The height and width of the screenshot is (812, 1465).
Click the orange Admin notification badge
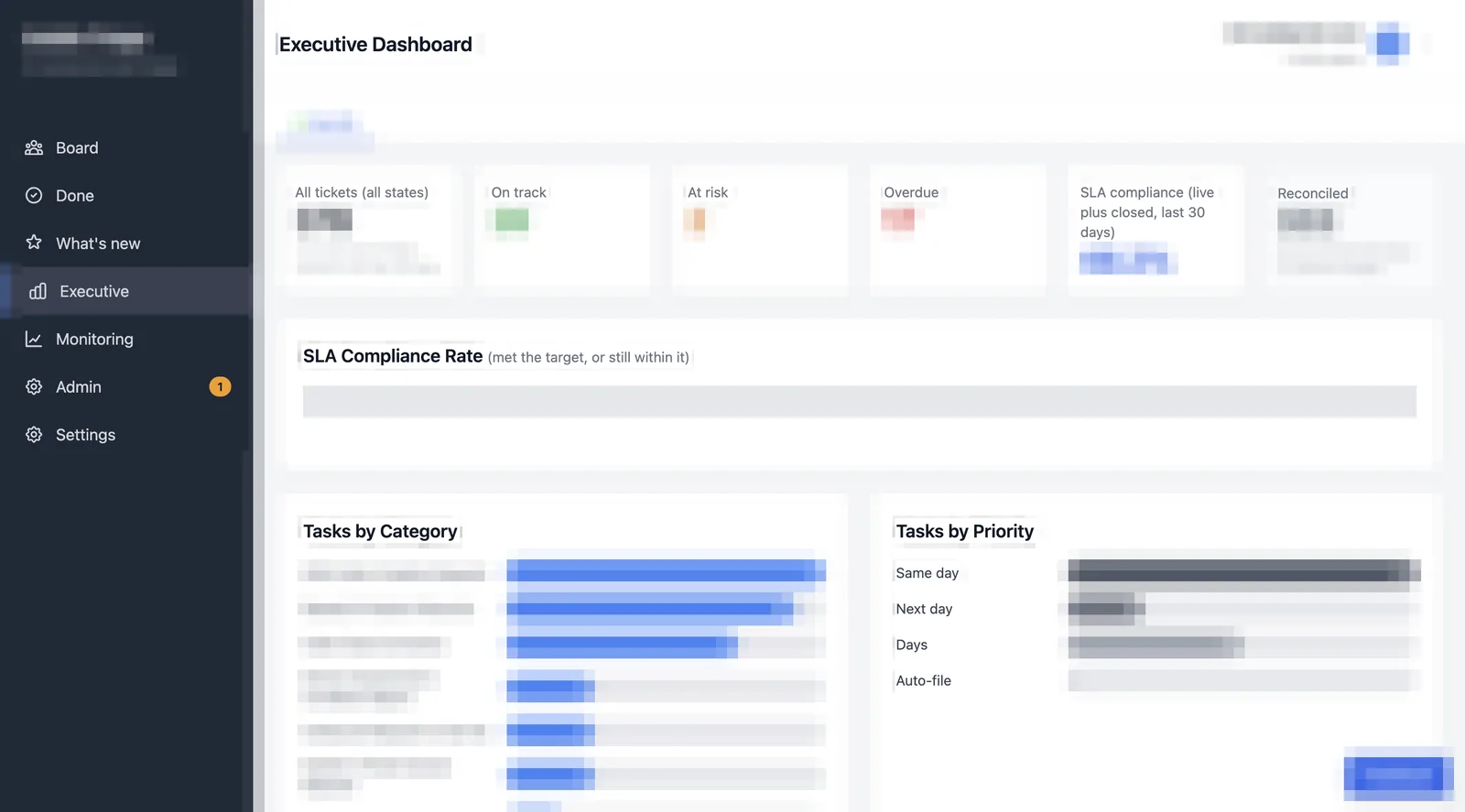click(x=220, y=387)
